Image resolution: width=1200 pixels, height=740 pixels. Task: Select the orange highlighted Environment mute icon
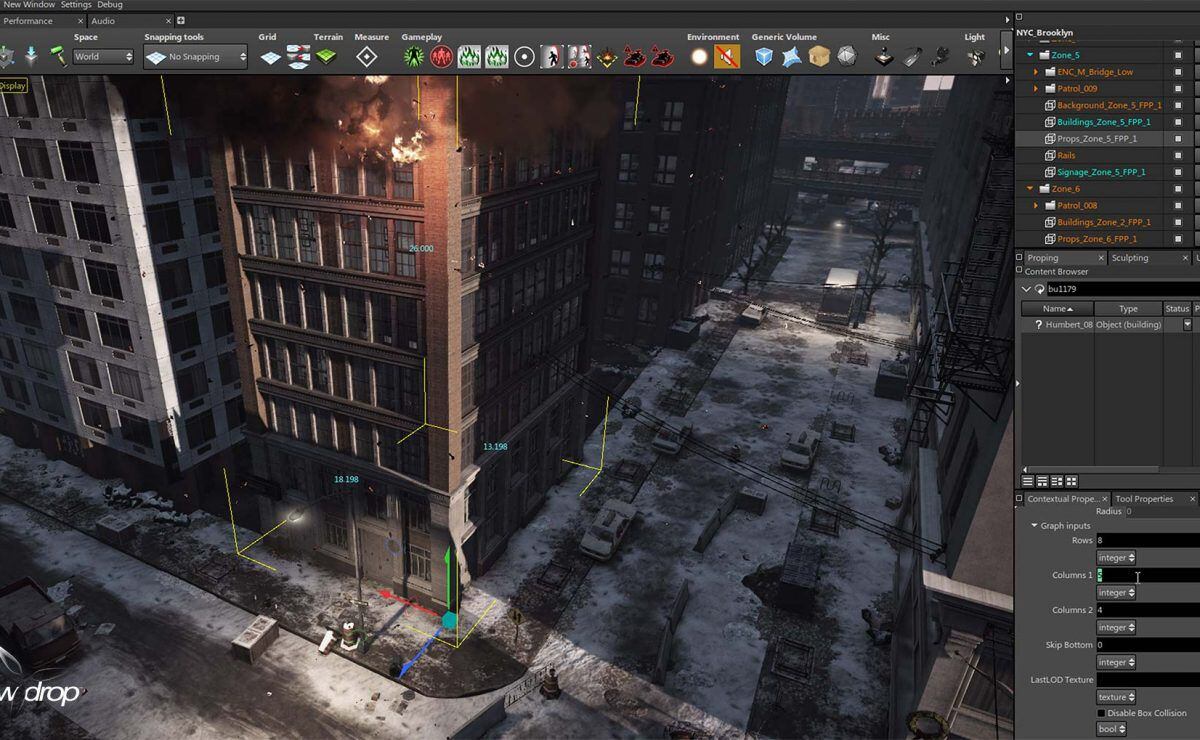(727, 57)
